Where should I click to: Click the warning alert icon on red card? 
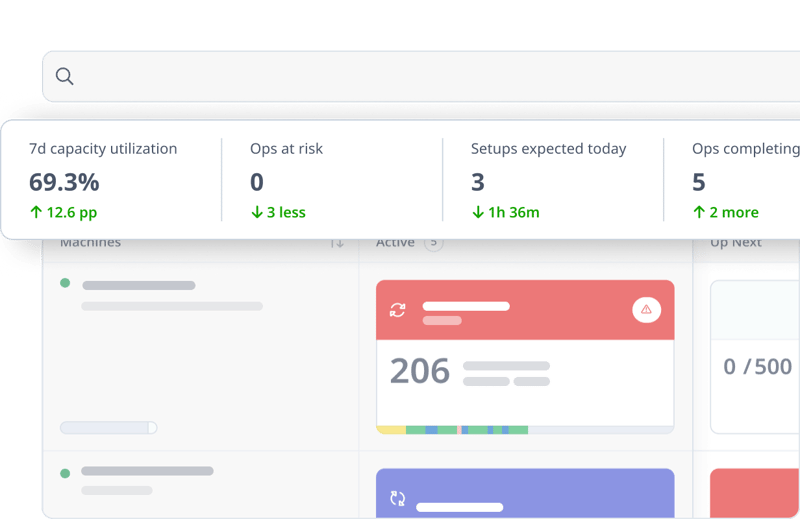(x=646, y=309)
